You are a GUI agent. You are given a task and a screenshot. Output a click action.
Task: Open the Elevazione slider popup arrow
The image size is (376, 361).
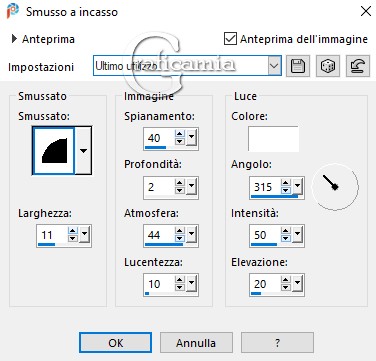coord(297,284)
